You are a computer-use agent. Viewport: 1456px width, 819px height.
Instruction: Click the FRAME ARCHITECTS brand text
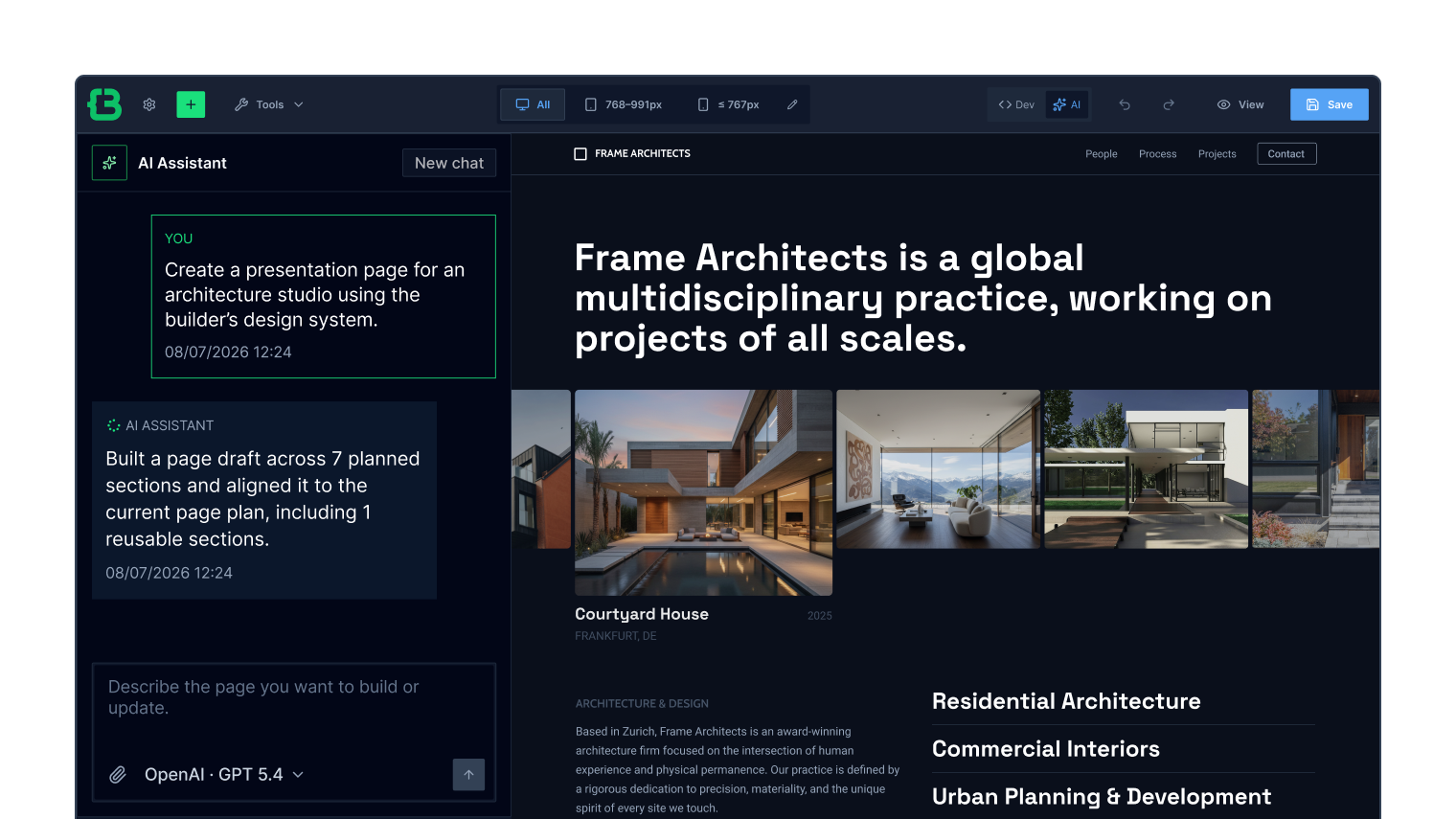tap(643, 153)
